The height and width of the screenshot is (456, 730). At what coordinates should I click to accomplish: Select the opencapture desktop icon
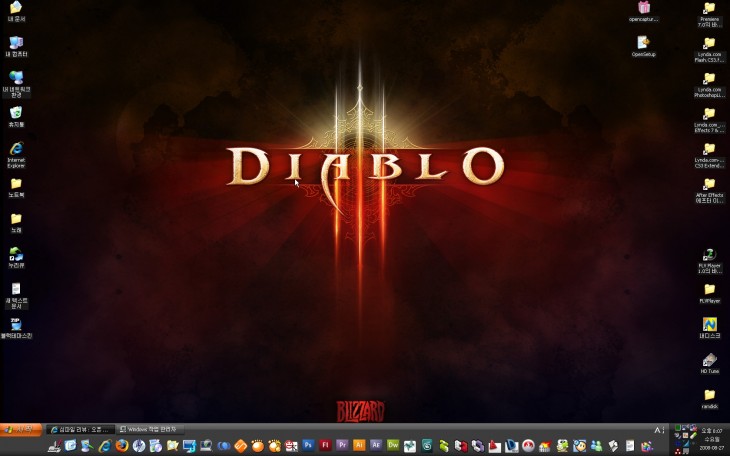point(643,8)
